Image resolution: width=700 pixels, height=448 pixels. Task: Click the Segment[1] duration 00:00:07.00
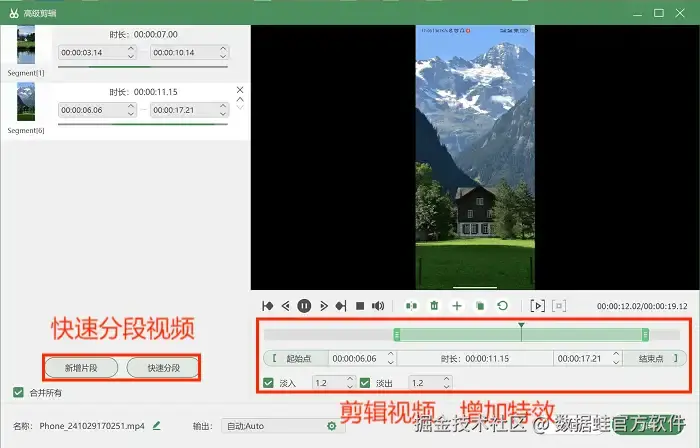[x=156, y=34]
